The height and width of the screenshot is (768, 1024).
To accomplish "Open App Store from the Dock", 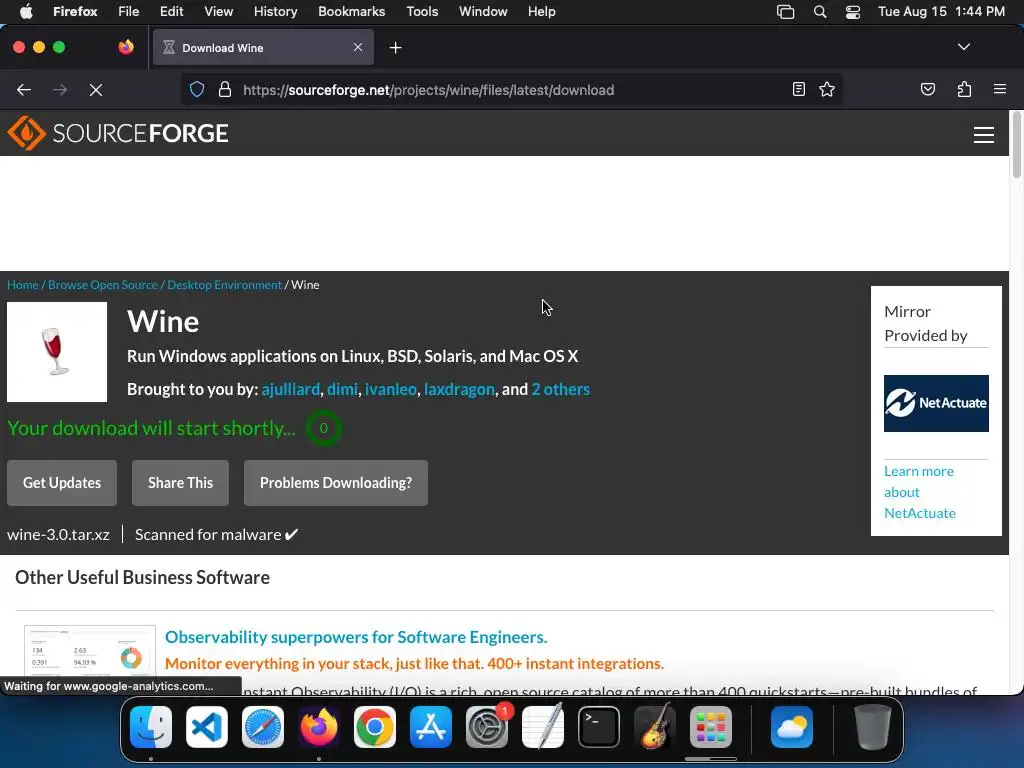I will point(430,727).
